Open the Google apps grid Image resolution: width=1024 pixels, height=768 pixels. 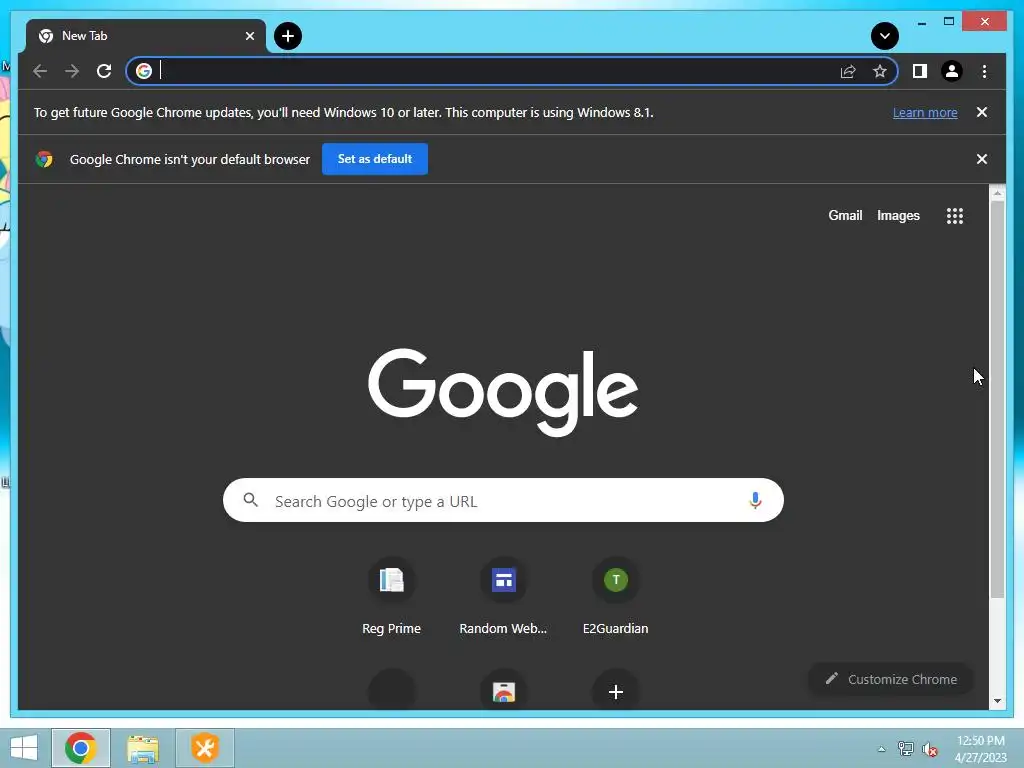(955, 216)
